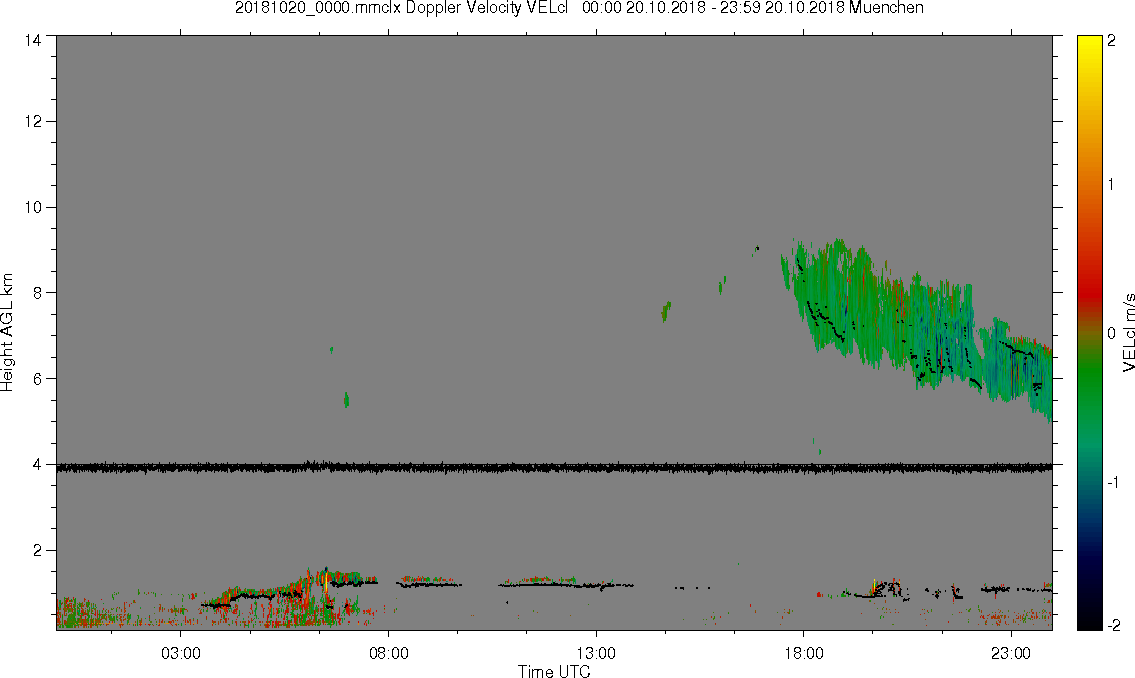Click the colorbar value 0 label
The image size is (1135, 678).
pyautogui.click(x=1111, y=334)
